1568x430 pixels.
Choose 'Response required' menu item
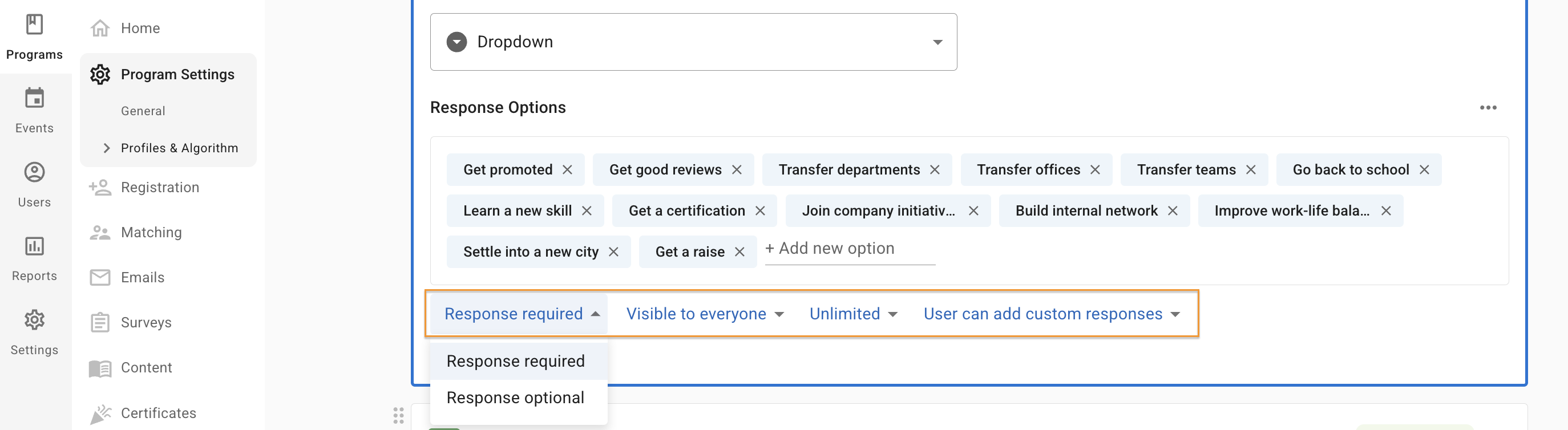click(515, 361)
